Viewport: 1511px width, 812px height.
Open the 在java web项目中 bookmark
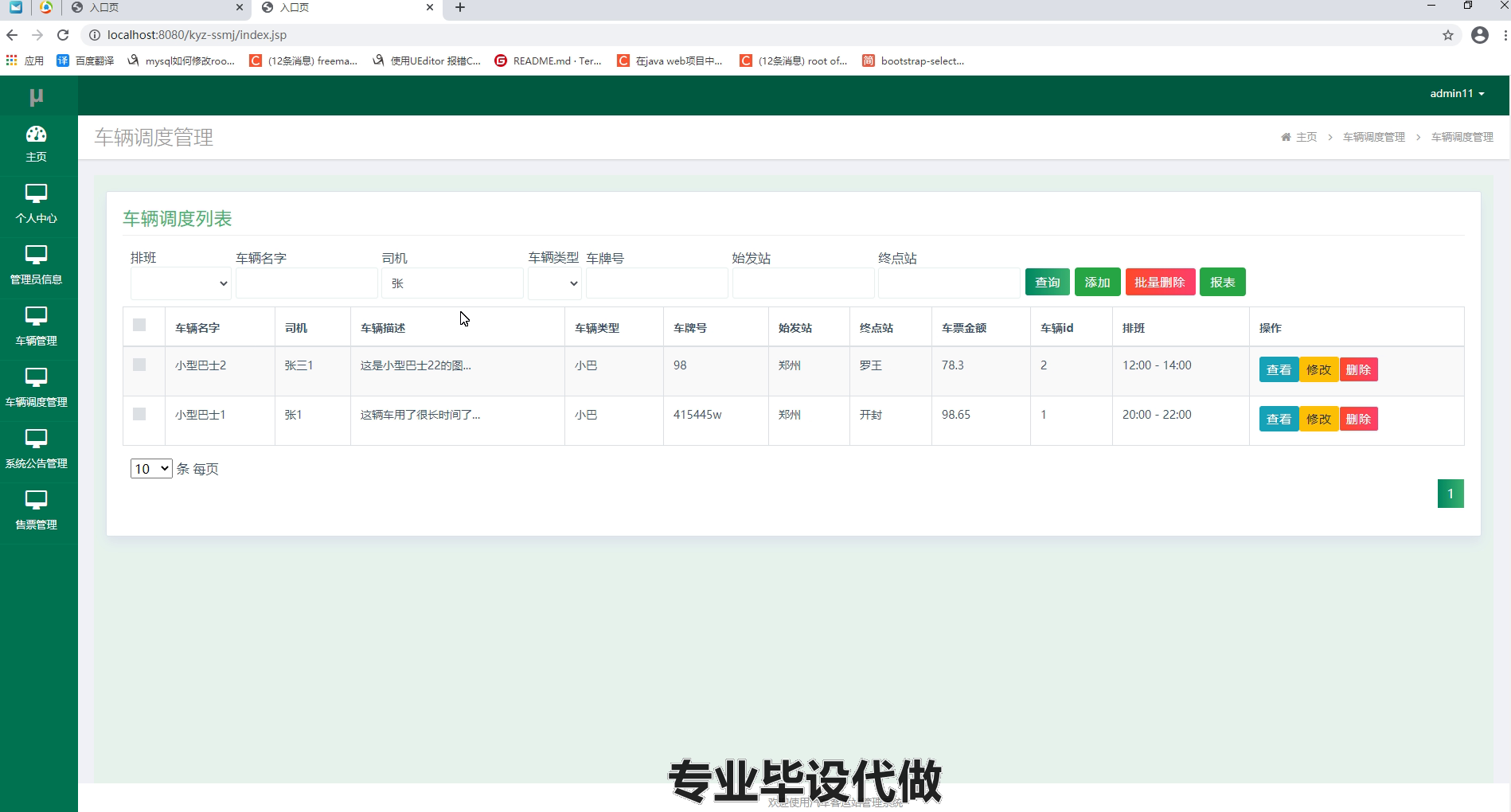click(x=670, y=61)
